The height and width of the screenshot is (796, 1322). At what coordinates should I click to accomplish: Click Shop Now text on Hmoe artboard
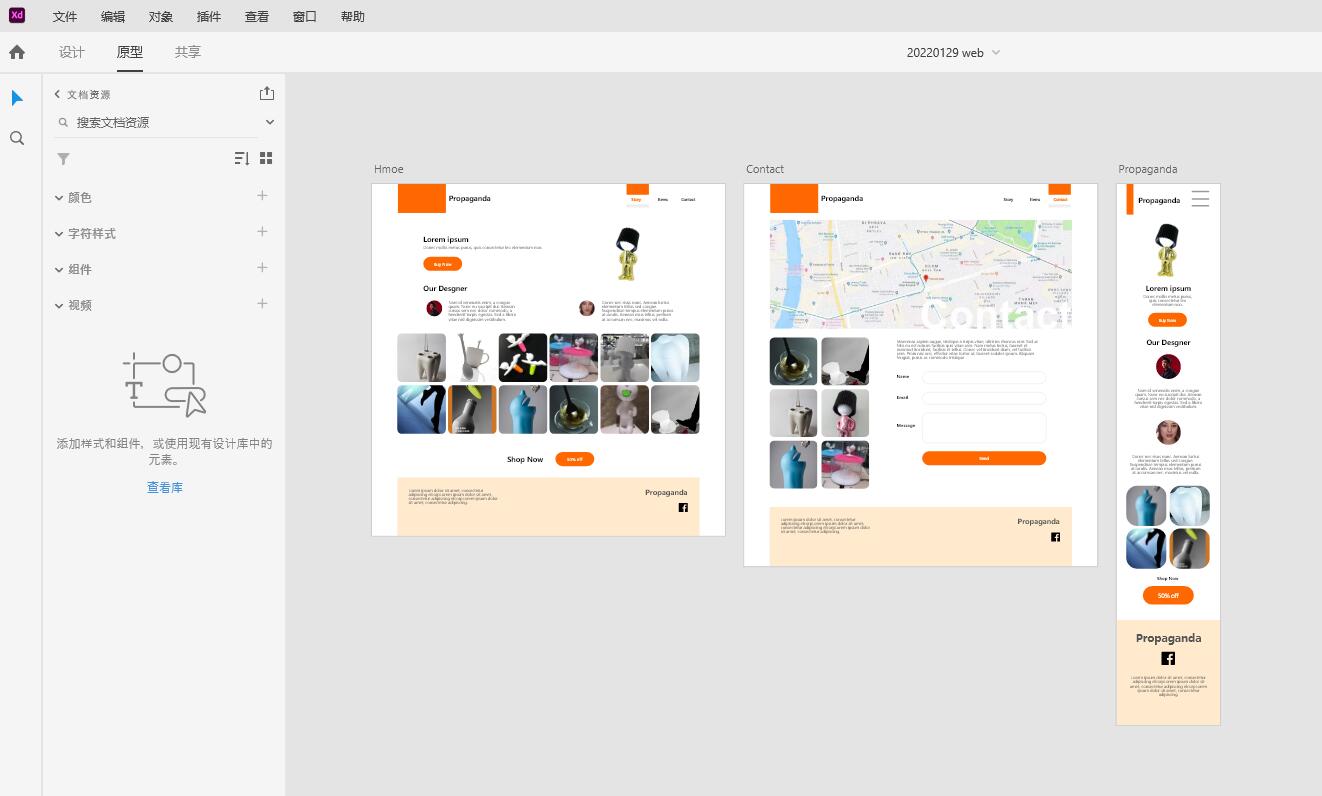[525, 459]
